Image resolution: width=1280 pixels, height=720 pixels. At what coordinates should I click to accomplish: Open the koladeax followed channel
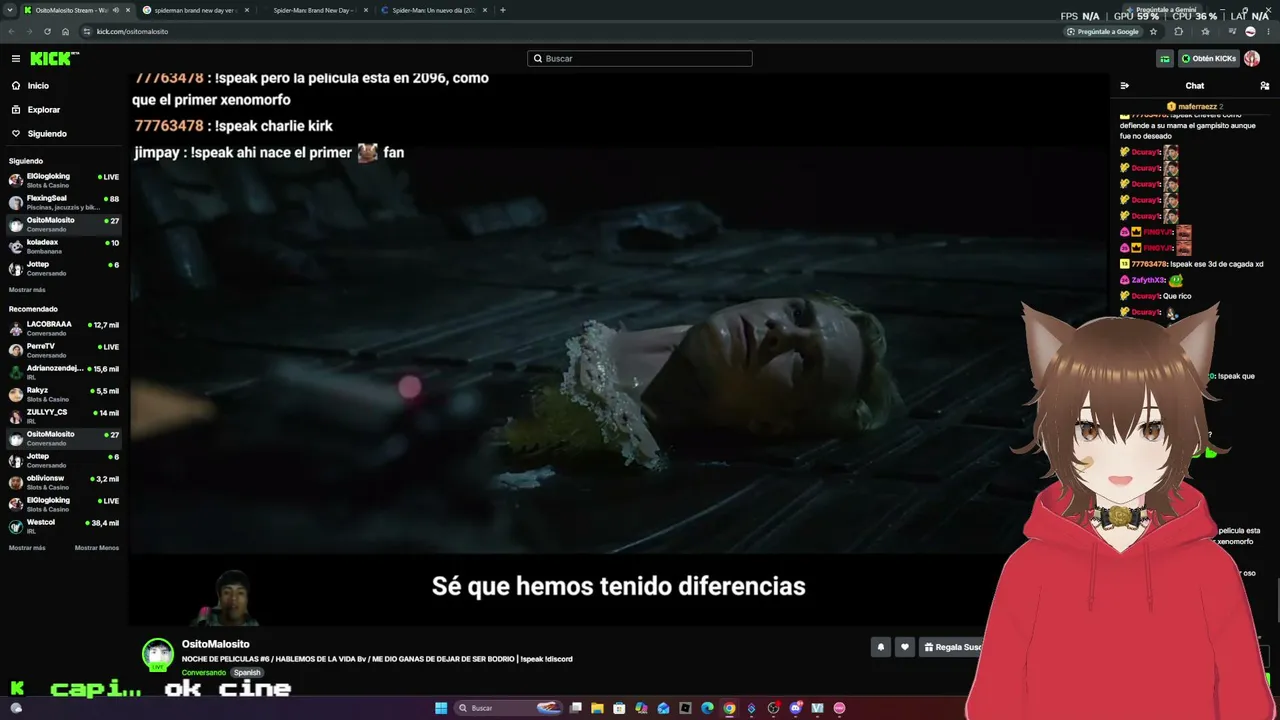(64, 246)
